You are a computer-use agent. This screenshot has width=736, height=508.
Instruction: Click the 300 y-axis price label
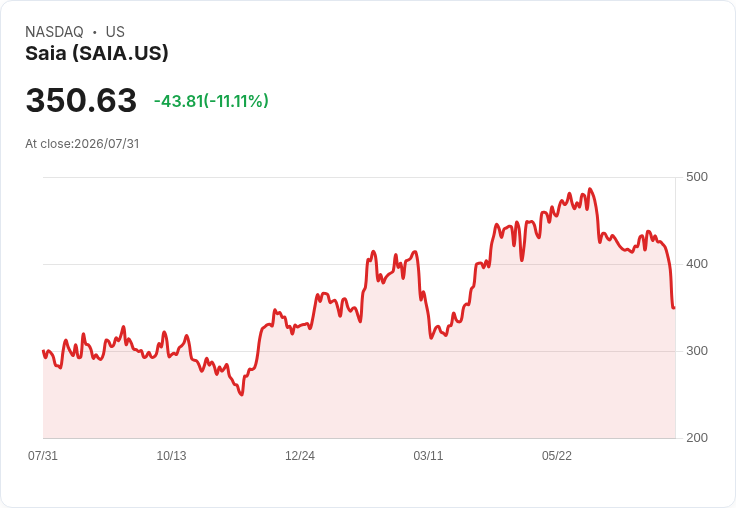(697, 351)
